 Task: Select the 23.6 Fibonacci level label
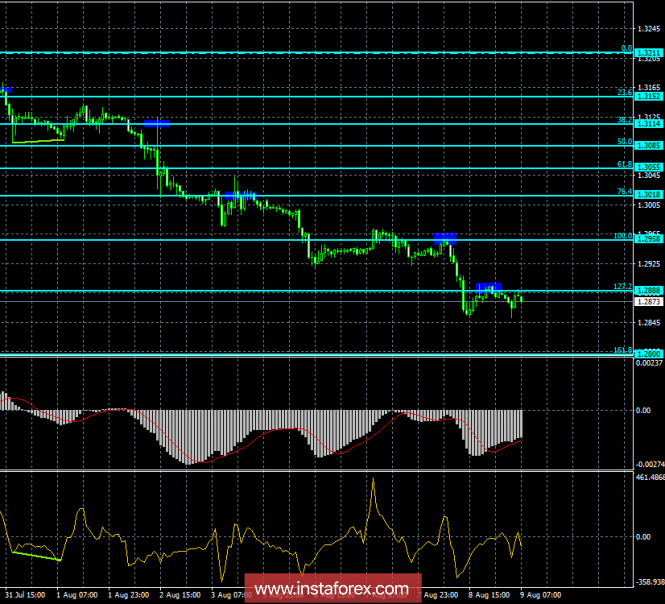pos(625,92)
